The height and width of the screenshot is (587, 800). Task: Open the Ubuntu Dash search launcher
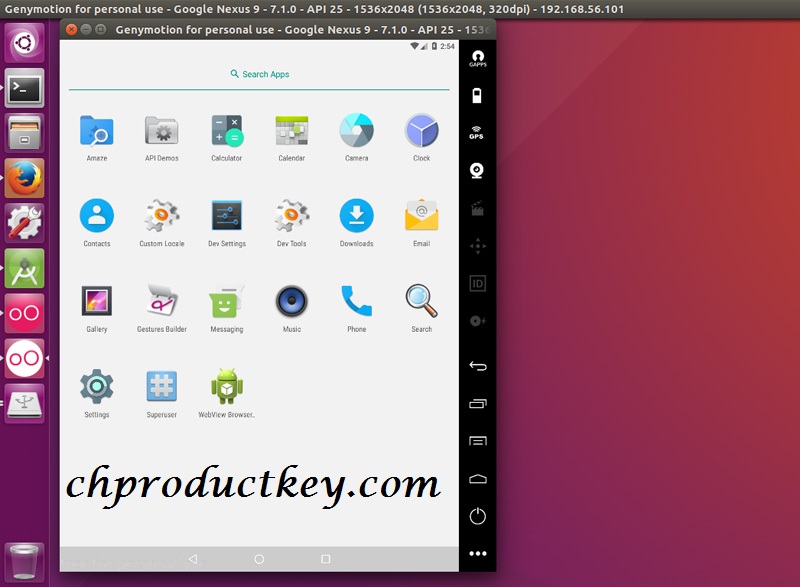[24, 43]
